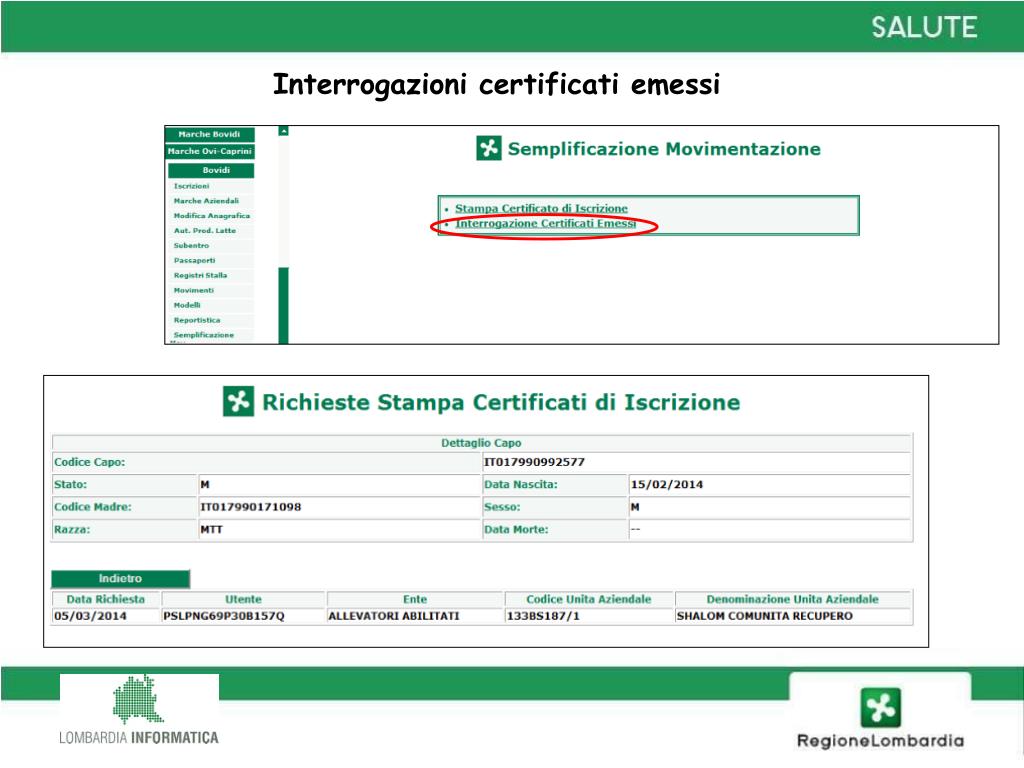Expand the Bovidi section header
Screen dimensions: 1024x768
coord(210,170)
